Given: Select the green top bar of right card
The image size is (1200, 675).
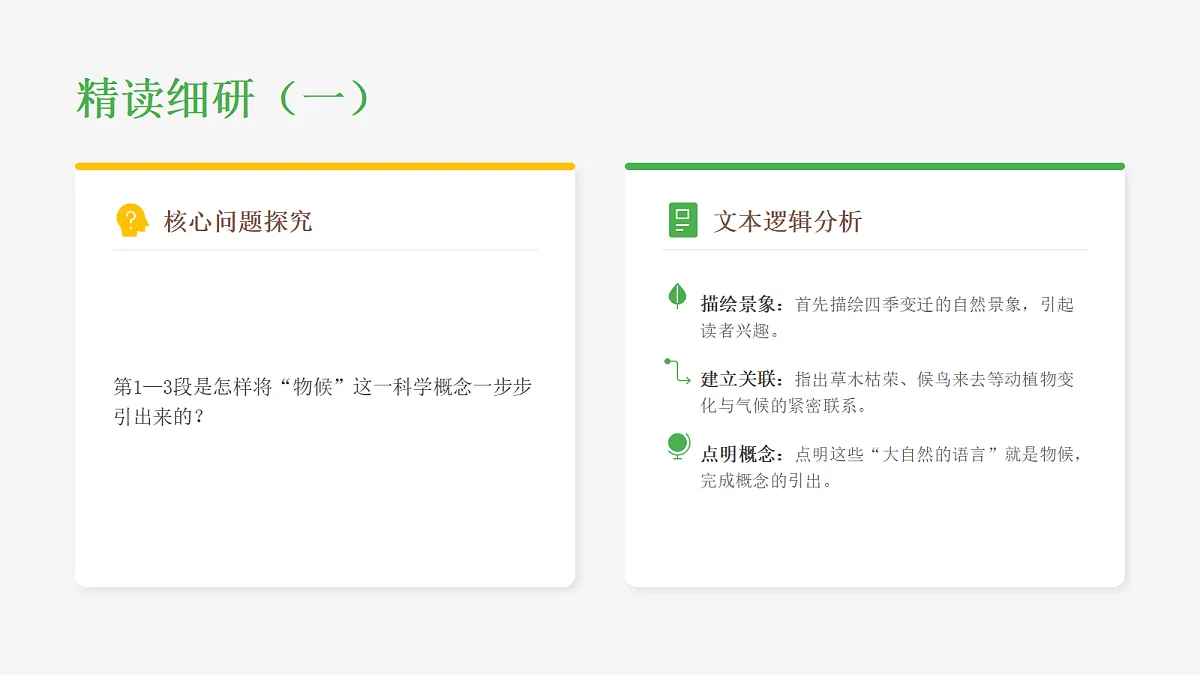Looking at the screenshot, I should point(875,166).
